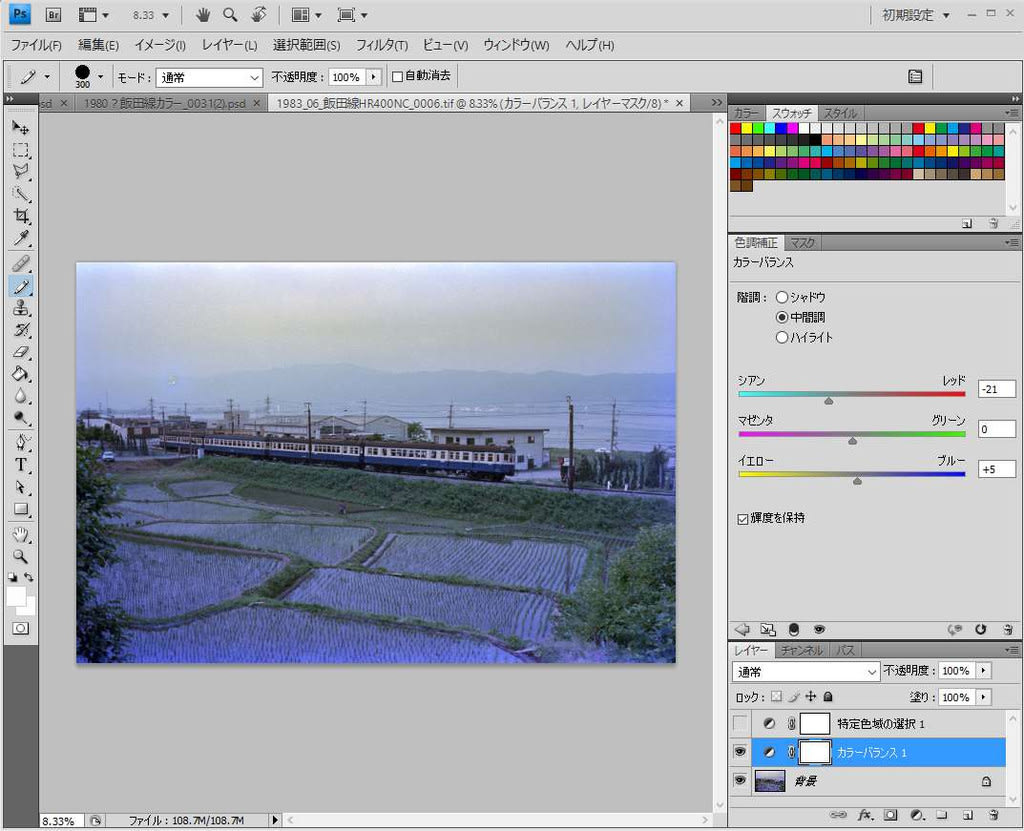Viewport: 1024px width, 831px height.
Task: Choose the Clone Stamp tool
Action: click(20, 308)
